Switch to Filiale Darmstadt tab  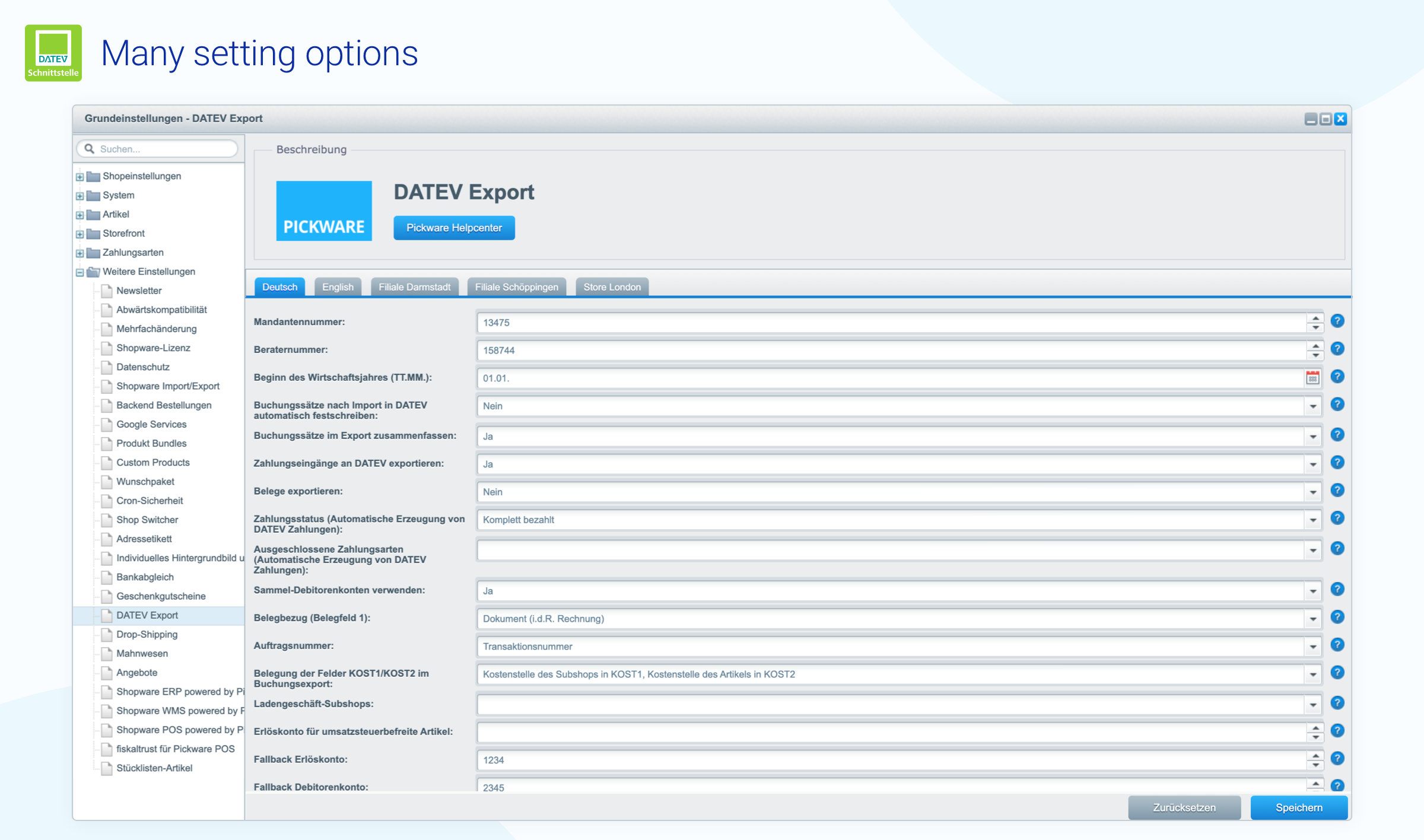(415, 287)
